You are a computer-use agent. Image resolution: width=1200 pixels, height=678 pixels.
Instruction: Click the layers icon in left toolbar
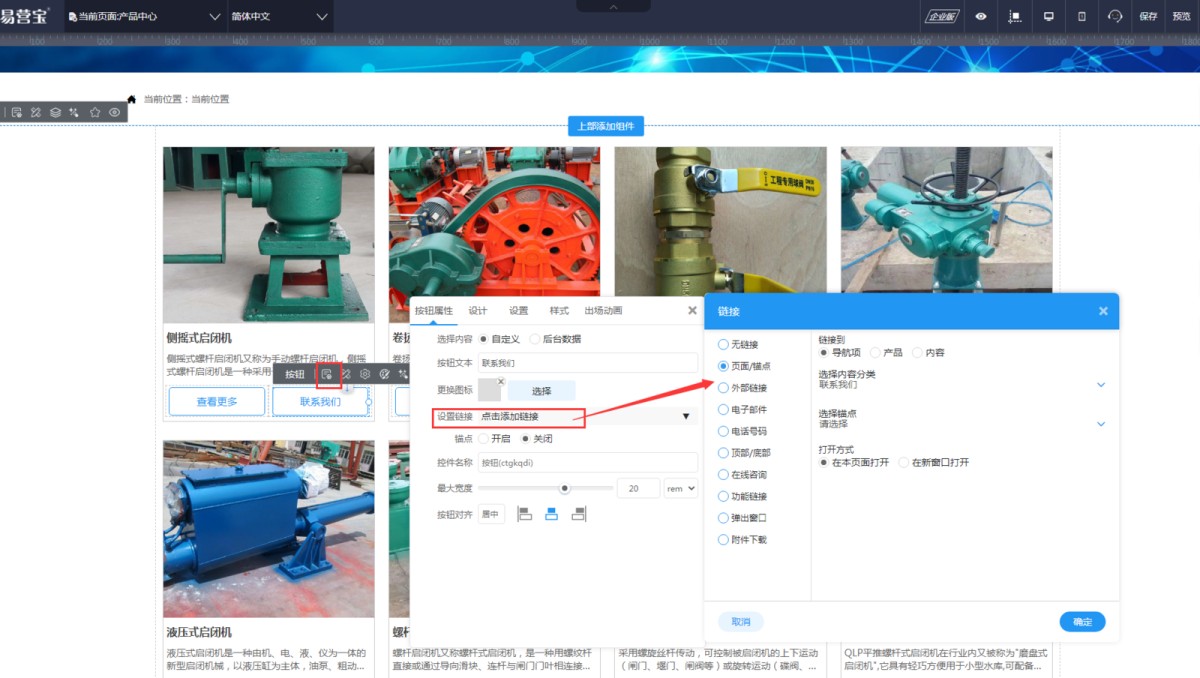55,112
